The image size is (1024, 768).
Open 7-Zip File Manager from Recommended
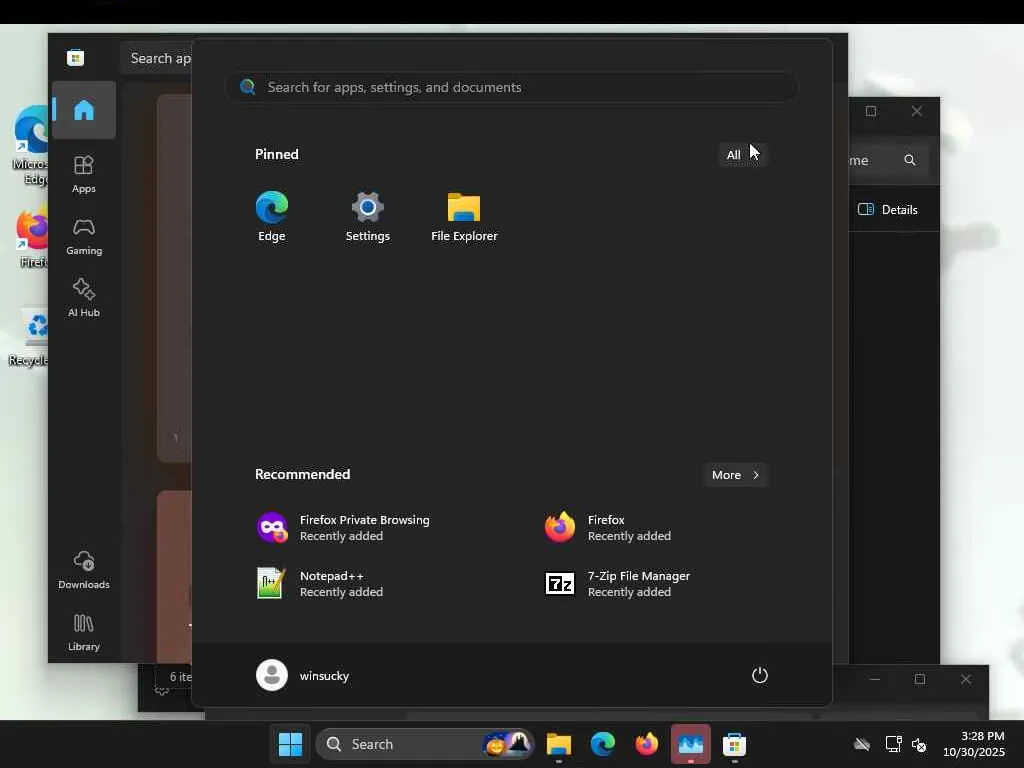pyautogui.click(x=618, y=584)
